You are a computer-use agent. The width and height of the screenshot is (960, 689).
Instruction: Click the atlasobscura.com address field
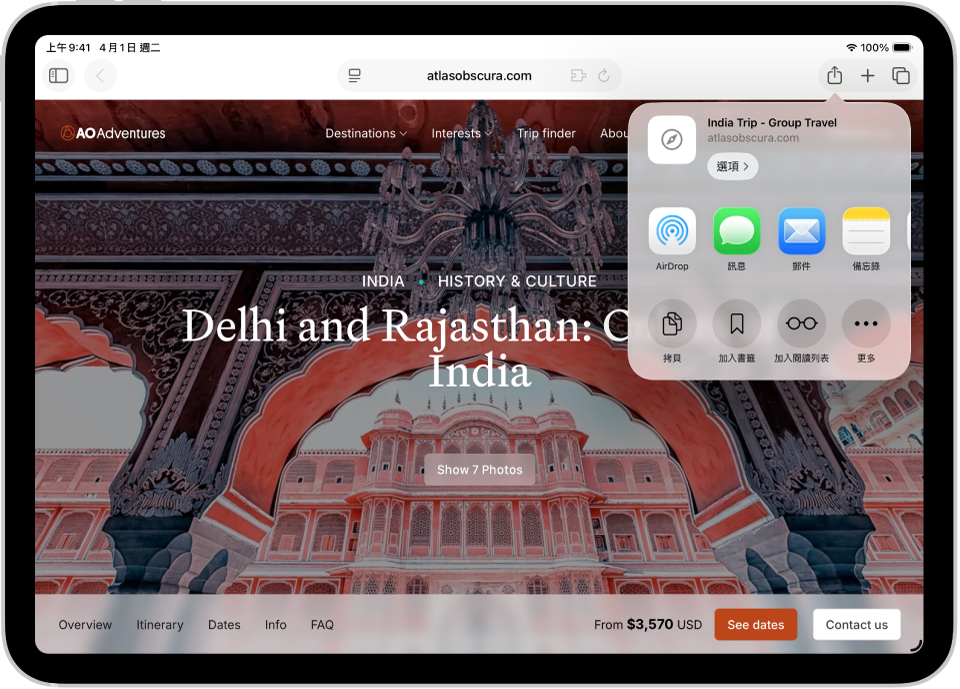479,75
